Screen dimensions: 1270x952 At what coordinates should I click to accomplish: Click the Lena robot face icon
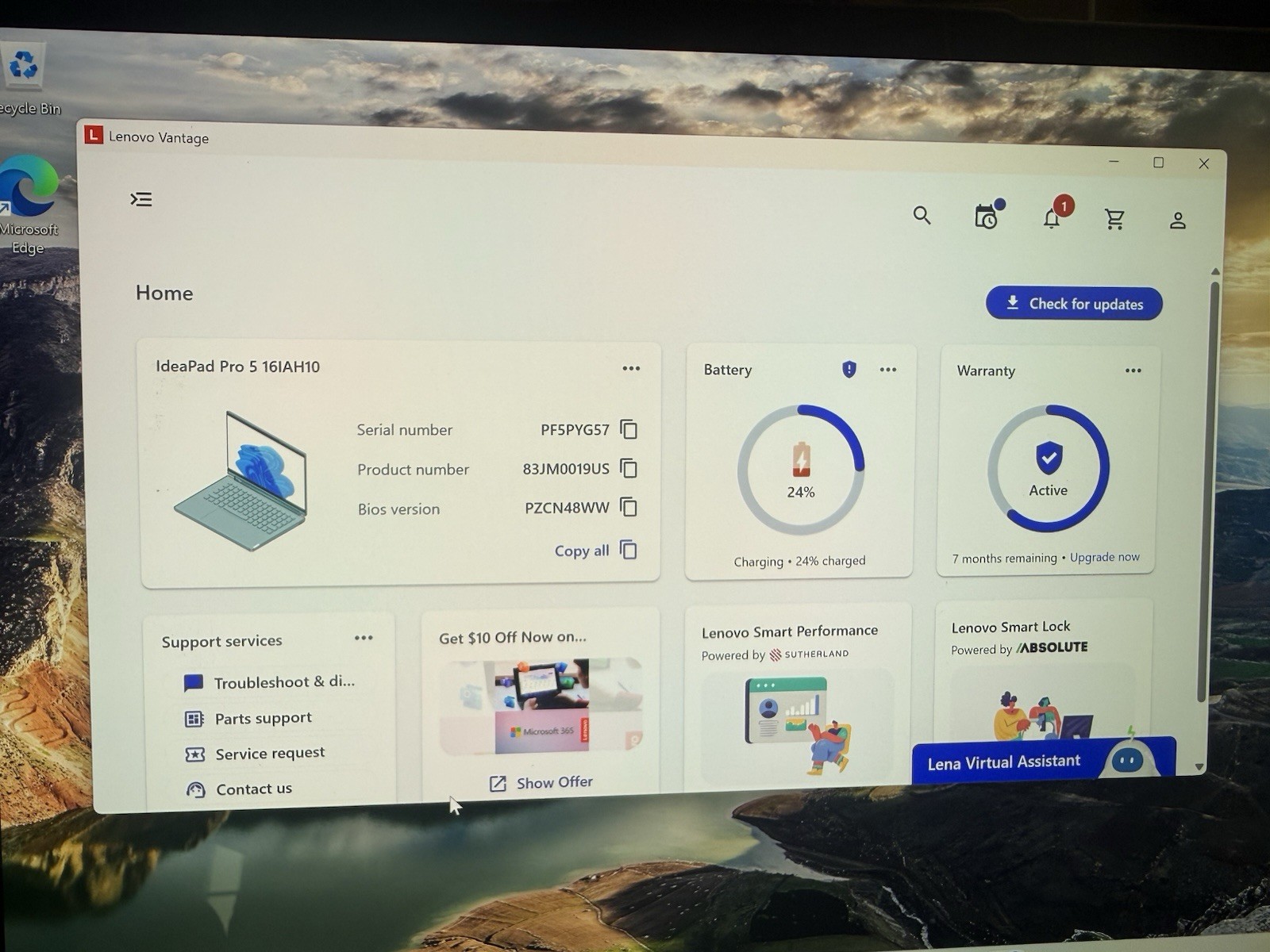click(1127, 761)
